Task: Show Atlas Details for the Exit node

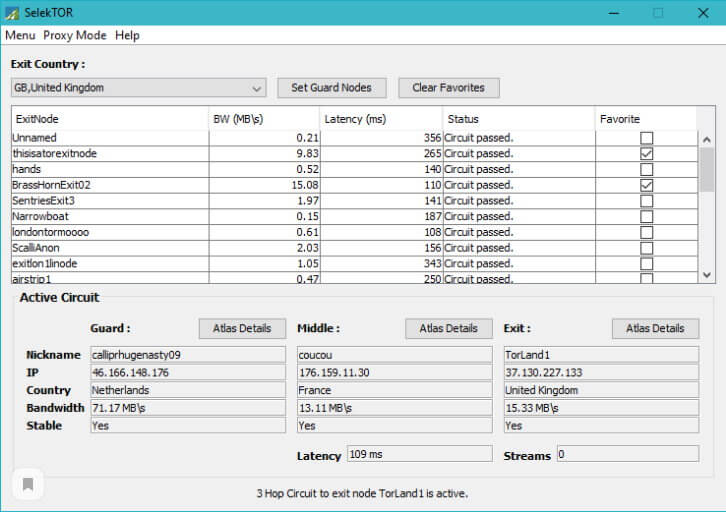Action: point(655,328)
